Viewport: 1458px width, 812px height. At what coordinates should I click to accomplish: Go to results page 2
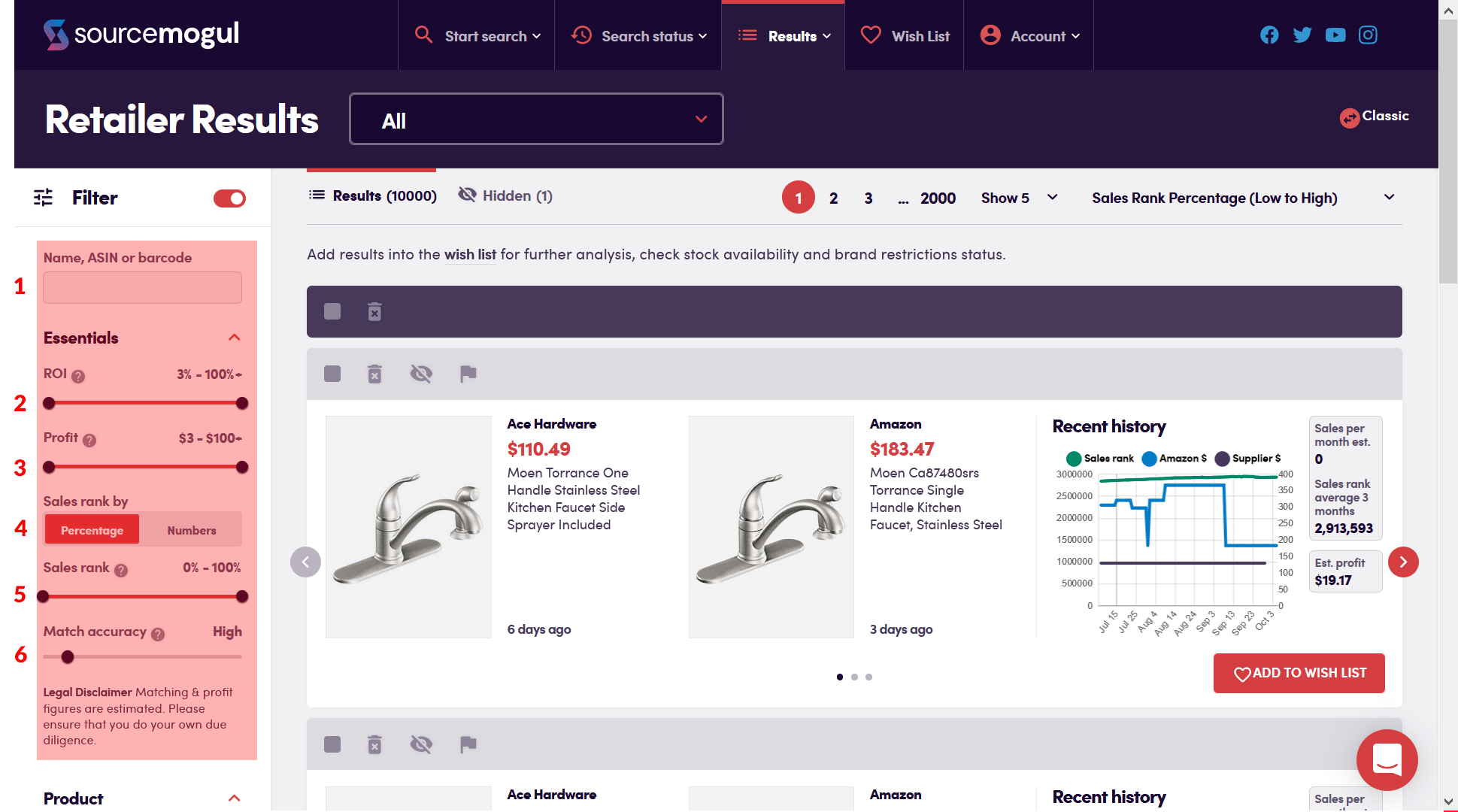pos(833,198)
